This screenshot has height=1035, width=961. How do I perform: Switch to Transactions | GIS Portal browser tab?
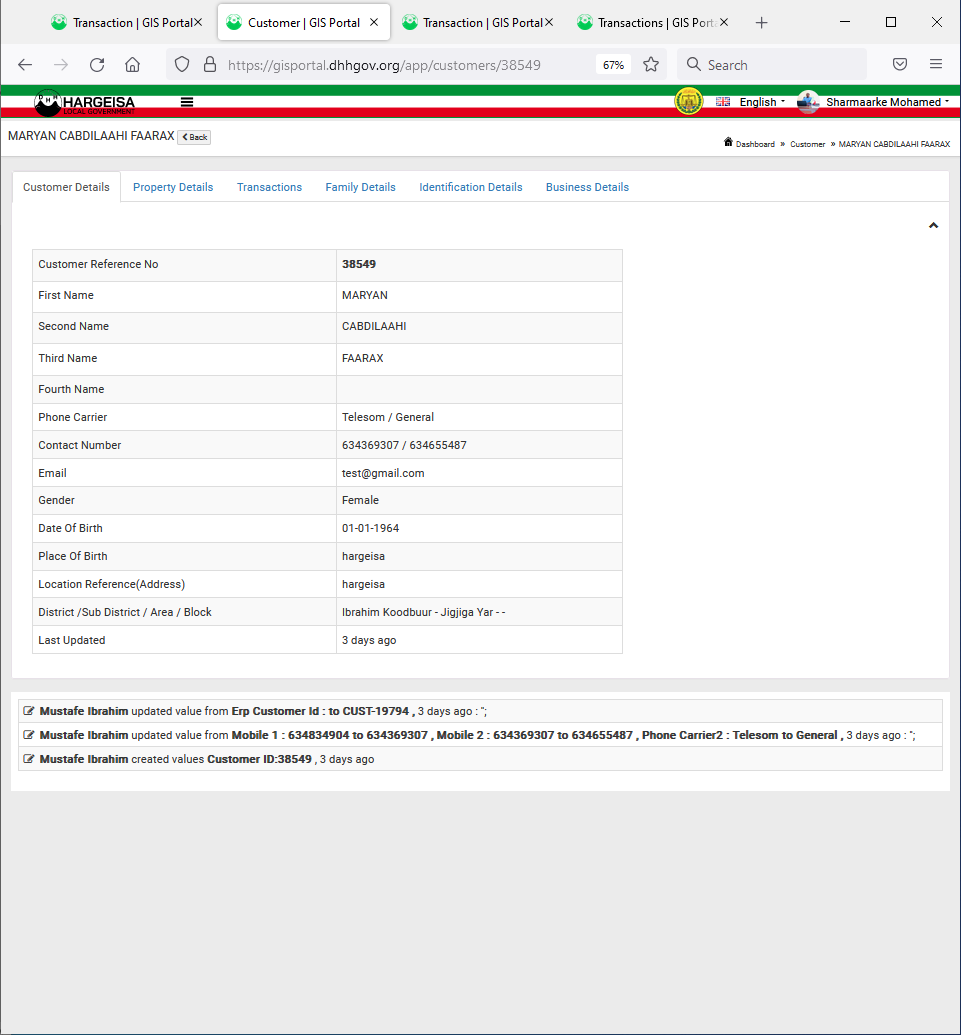click(x=653, y=22)
